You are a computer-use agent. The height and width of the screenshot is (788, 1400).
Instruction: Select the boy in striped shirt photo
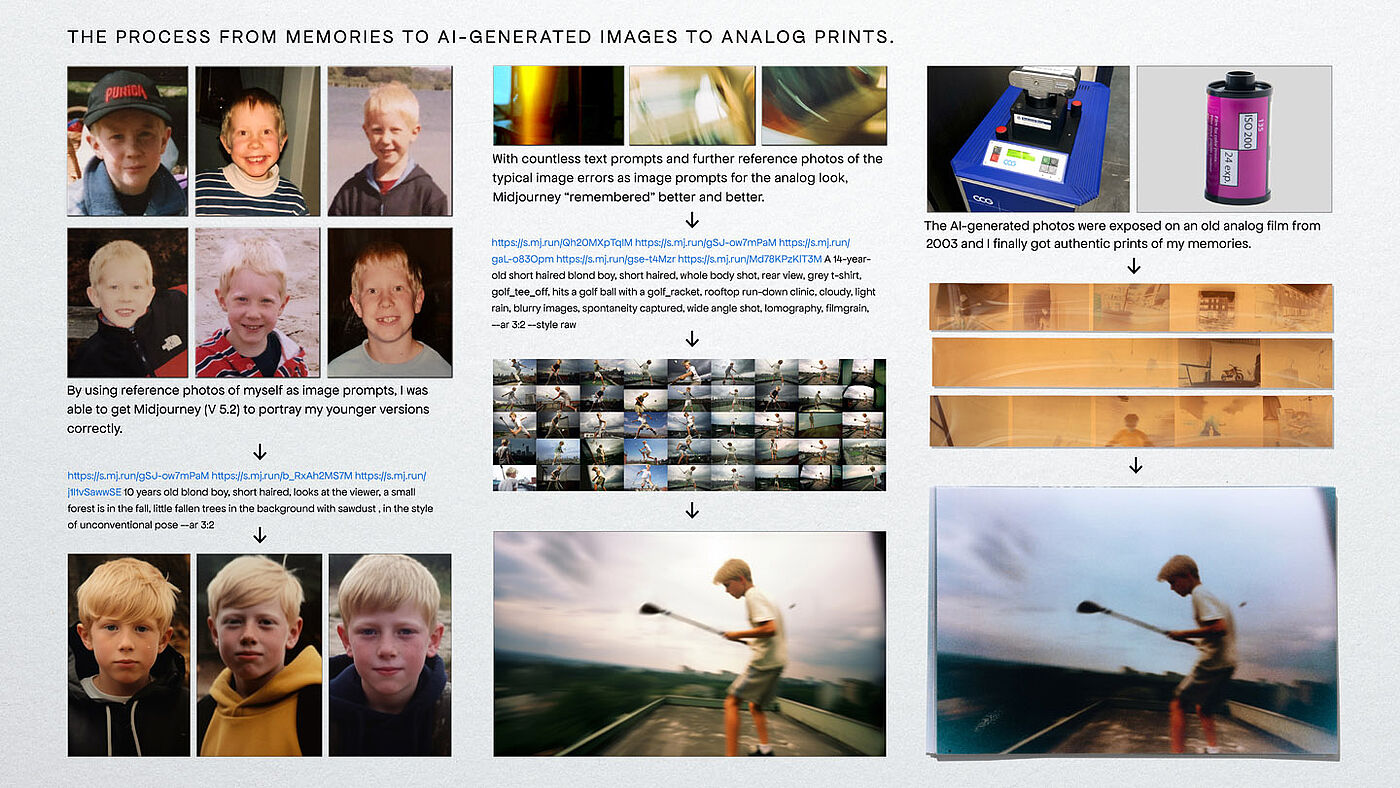[257, 141]
